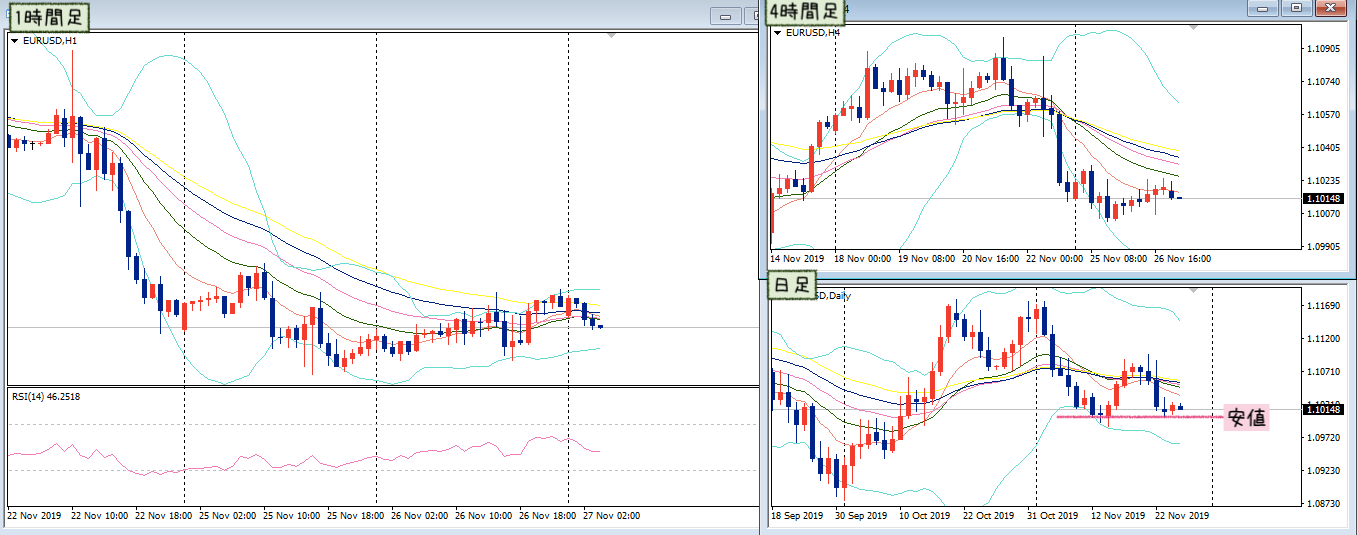Click the EURUSD,H4 chart title text
Screen dimensions: 1358x535
pos(813,32)
